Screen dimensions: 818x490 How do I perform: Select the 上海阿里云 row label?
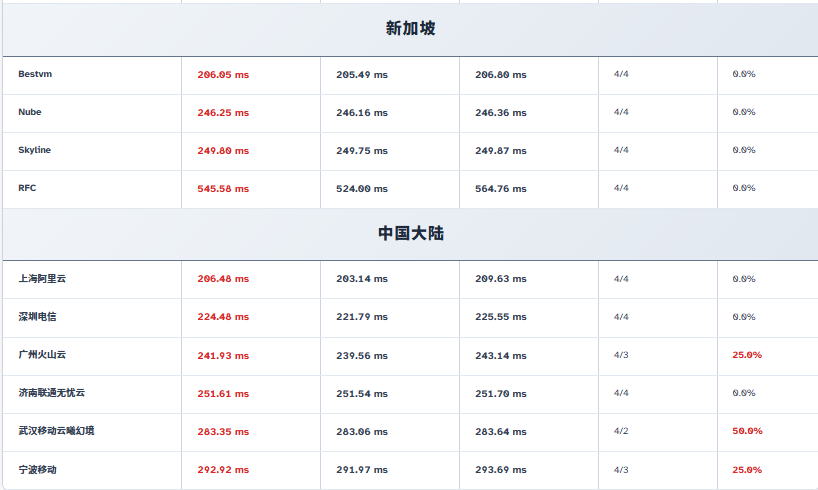(x=42, y=279)
